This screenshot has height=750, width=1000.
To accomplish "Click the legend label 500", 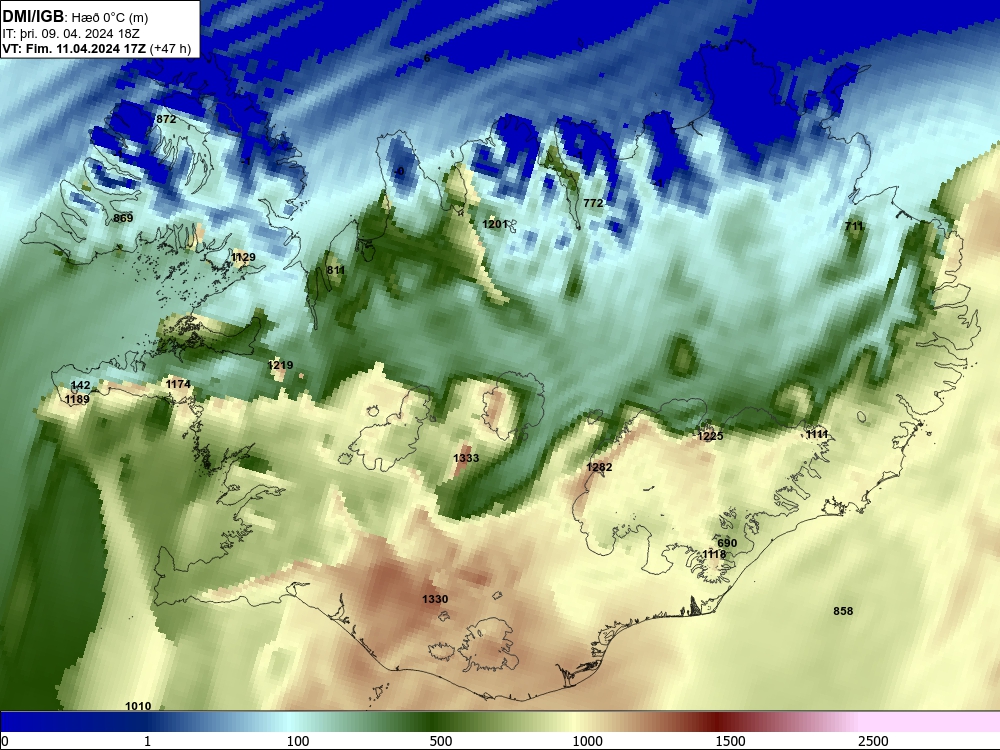I will 441,741.
